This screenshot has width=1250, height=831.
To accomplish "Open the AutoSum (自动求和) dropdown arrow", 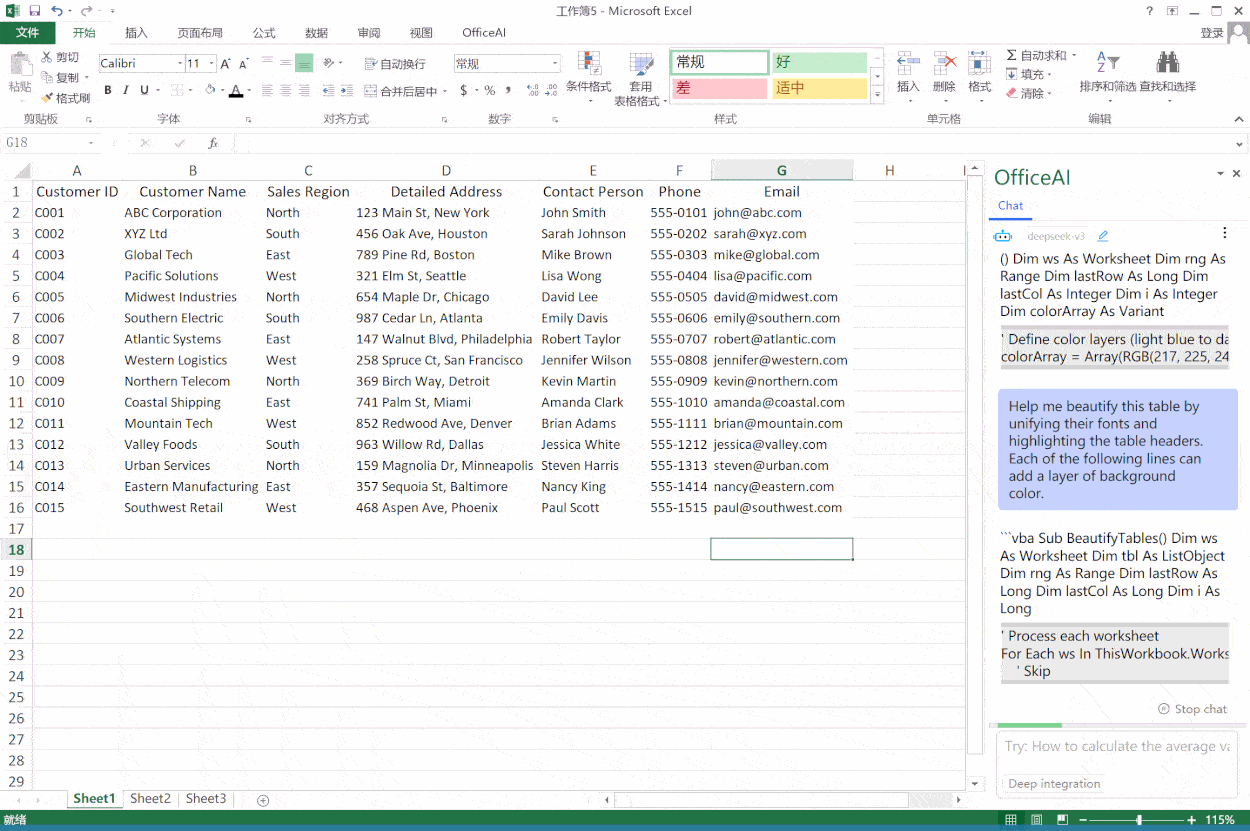I will (1074, 56).
